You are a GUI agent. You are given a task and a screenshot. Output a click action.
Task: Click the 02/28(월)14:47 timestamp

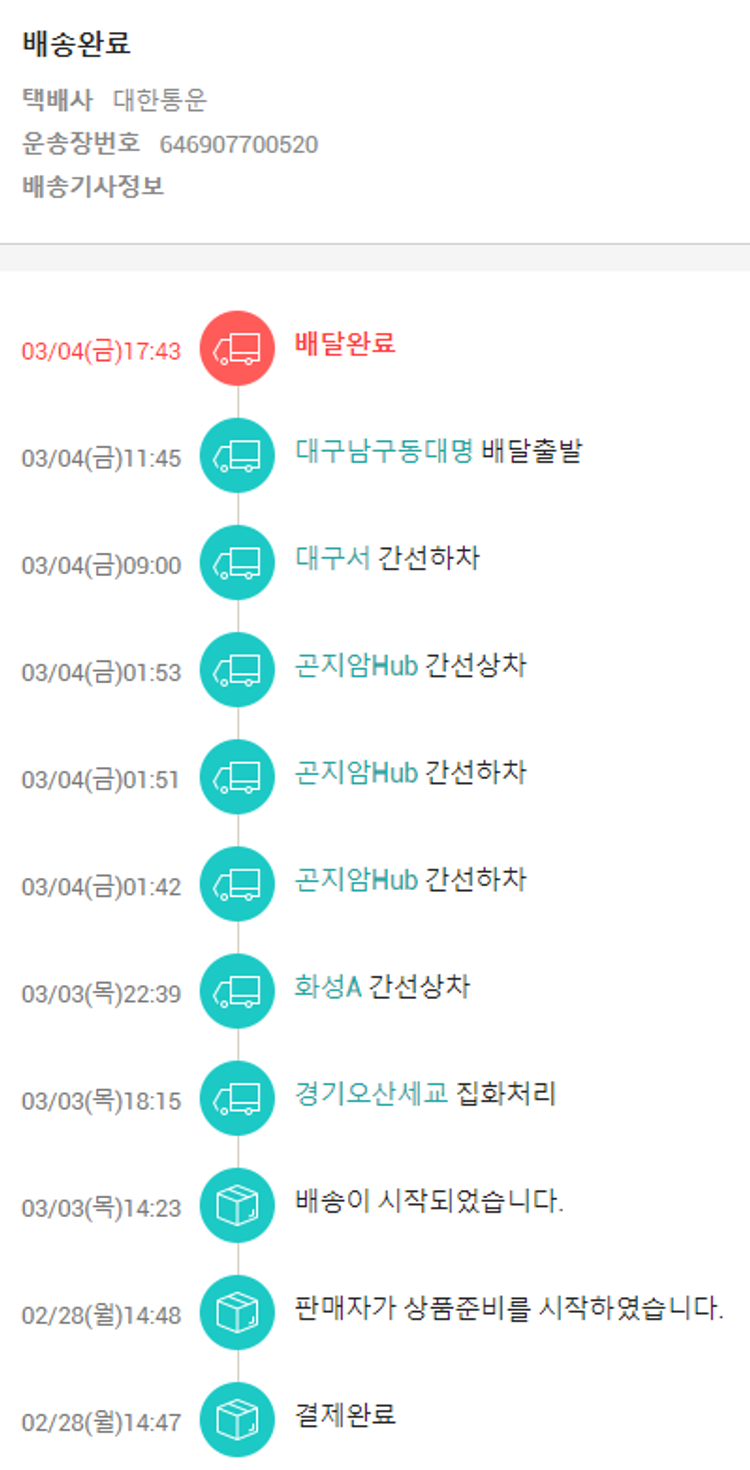click(101, 1422)
